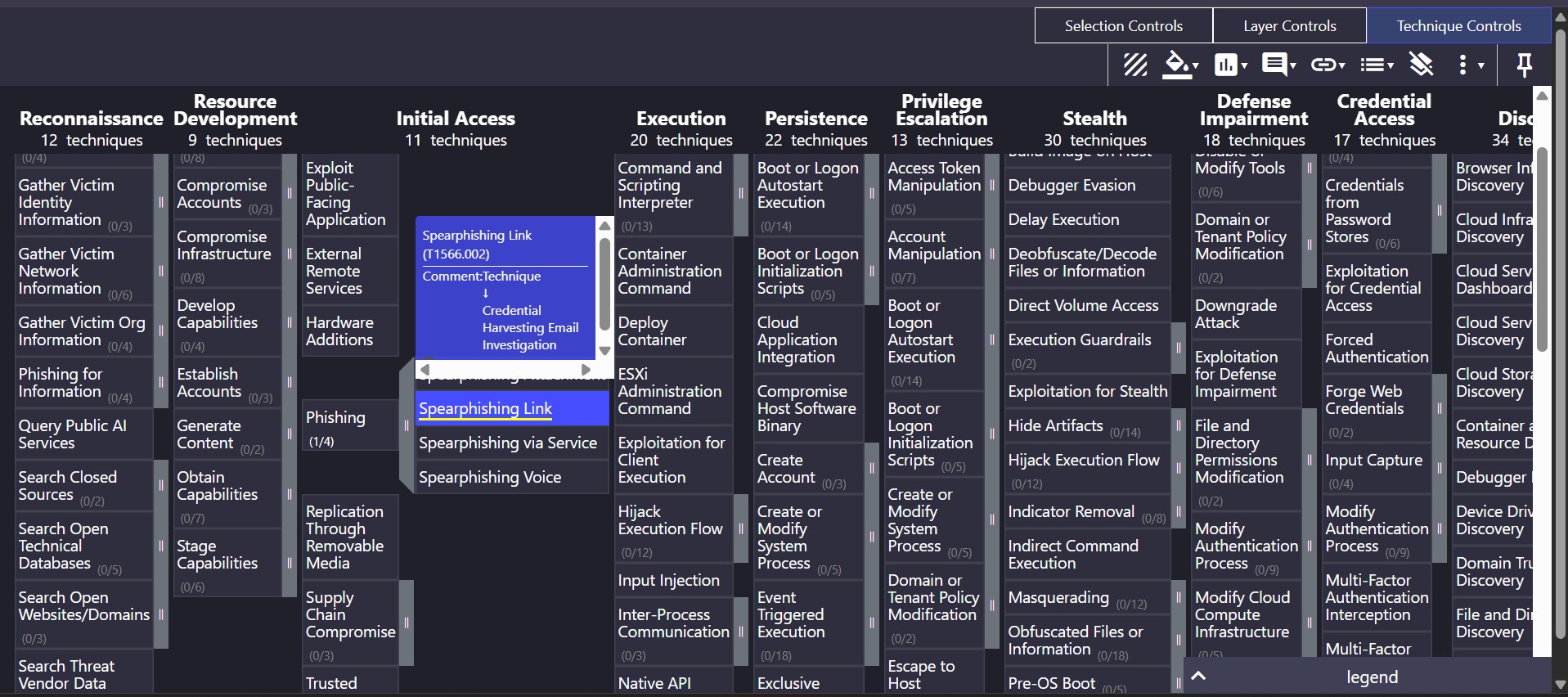Click tooltip scroll-up arrow
Screen dimensions: 1568x697
[x=605, y=225]
